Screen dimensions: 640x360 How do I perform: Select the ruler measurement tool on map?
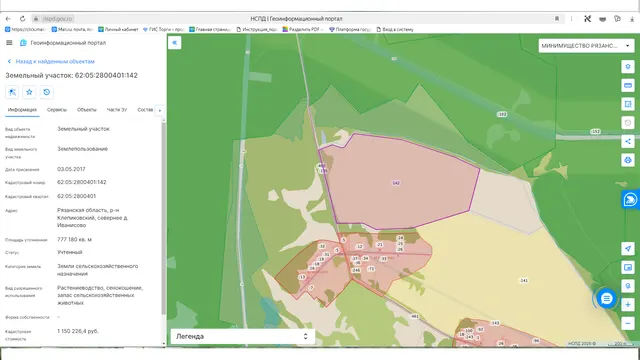point(628,85)
